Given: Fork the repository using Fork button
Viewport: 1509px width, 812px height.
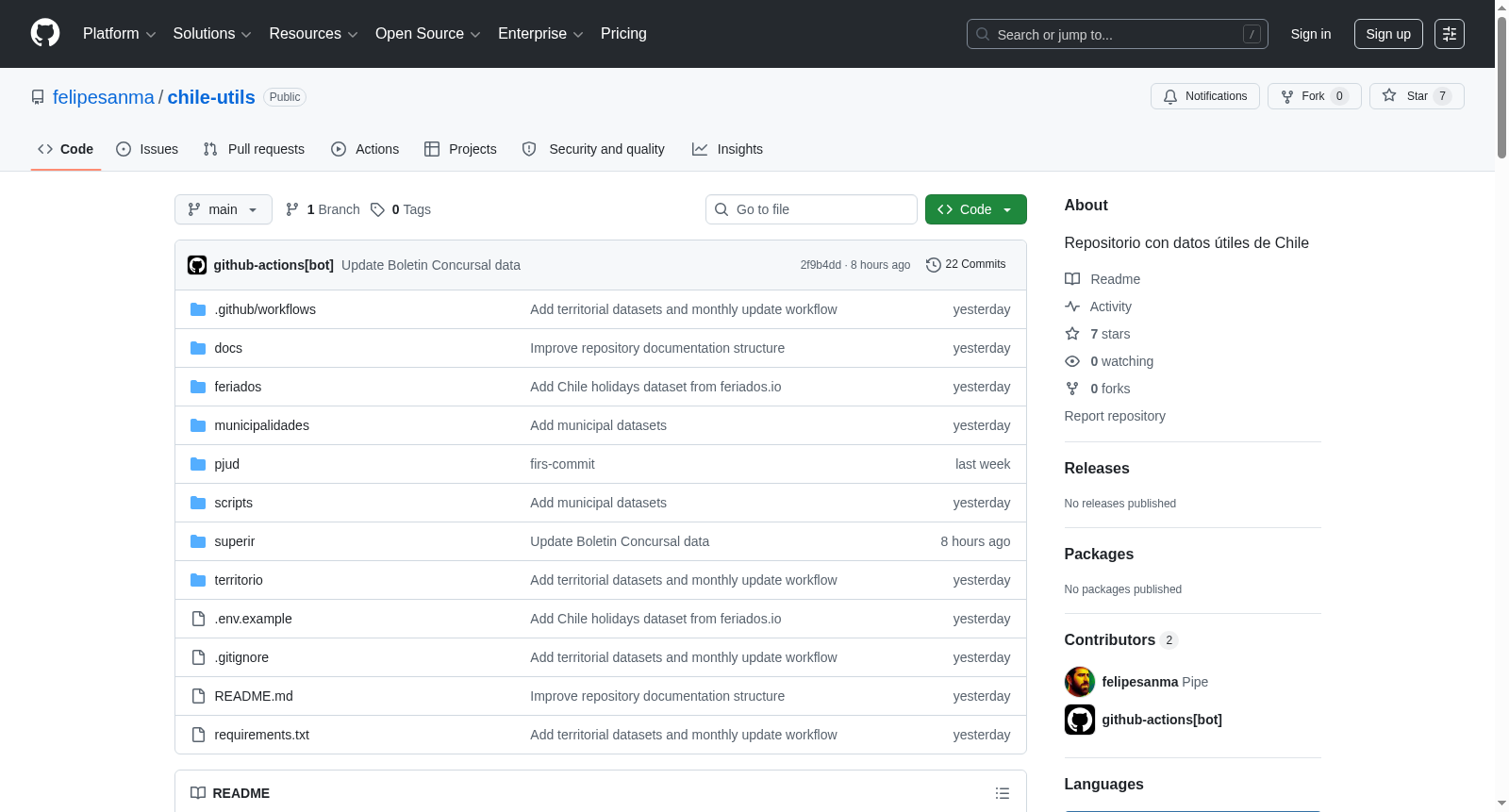Looking at the screenshot, I should coord(1315,96).
